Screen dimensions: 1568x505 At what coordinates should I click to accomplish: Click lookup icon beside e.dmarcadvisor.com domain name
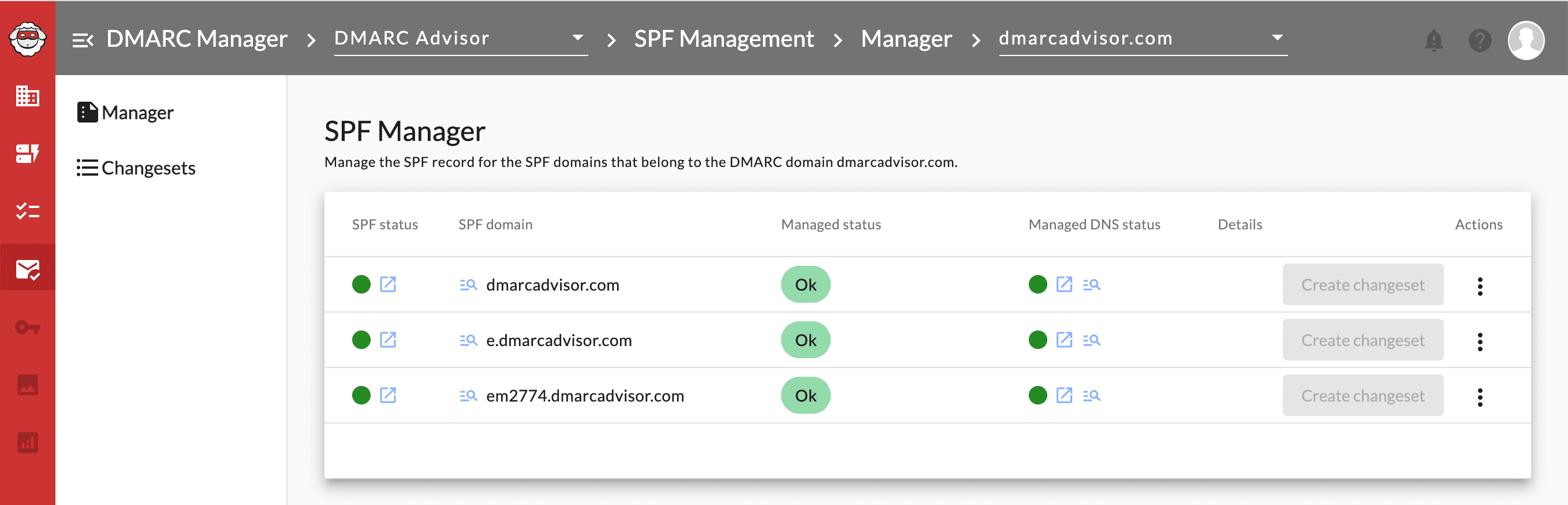468,340
